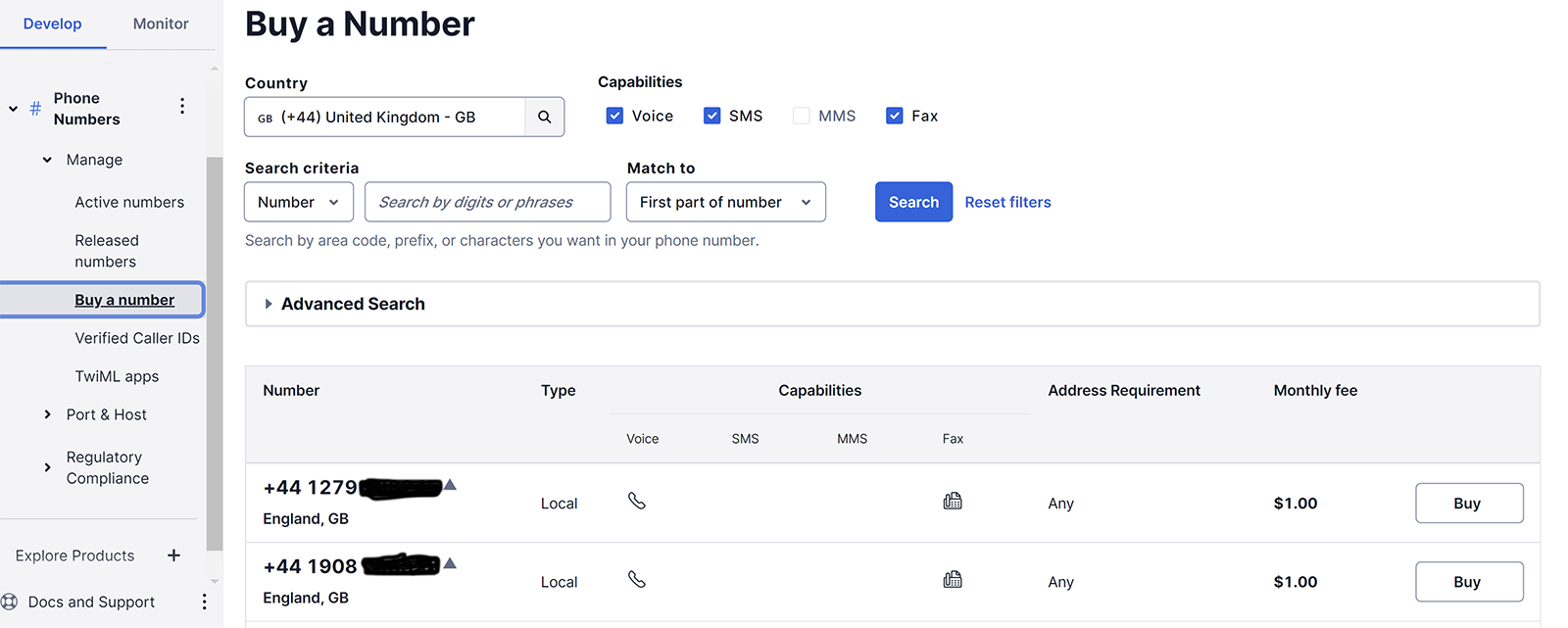Disable the Fax capability checkbox

coord(894,116)
